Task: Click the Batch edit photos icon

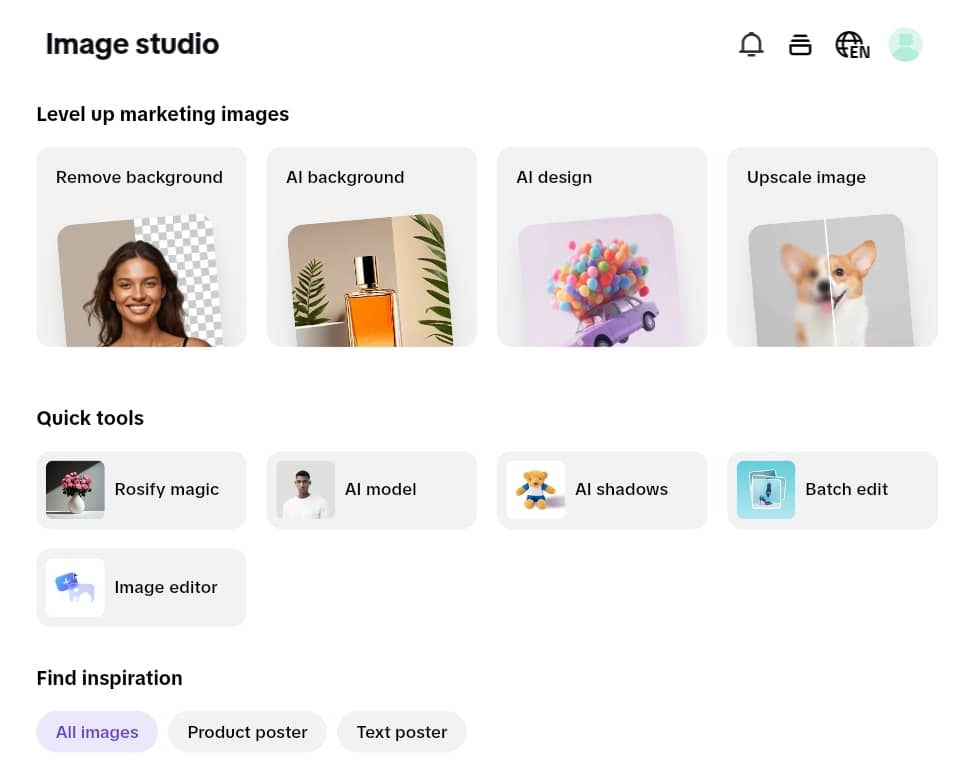Action: coord(766,490)
